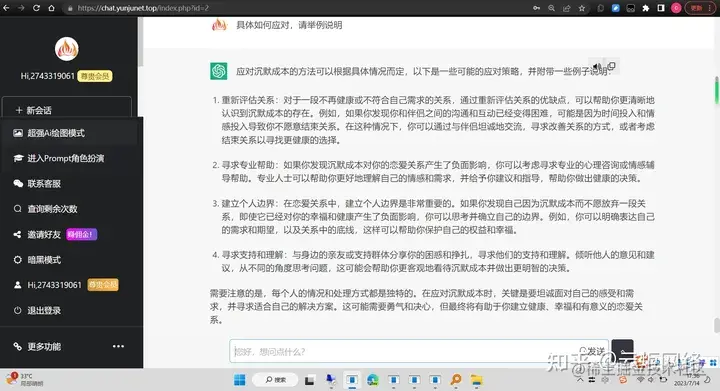Click the 尊贵会员 badge under the avatar
The height and width of the screenshot is (391, 720).
95,76
